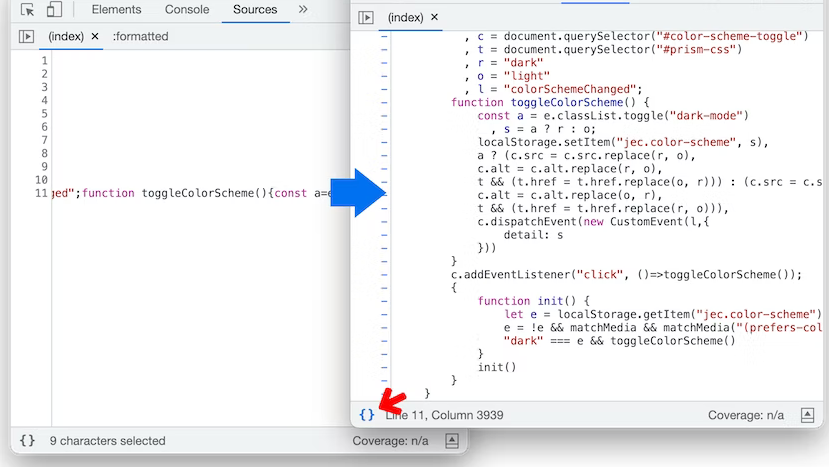Click pretty-print braces in left status bar

[27, 440]
